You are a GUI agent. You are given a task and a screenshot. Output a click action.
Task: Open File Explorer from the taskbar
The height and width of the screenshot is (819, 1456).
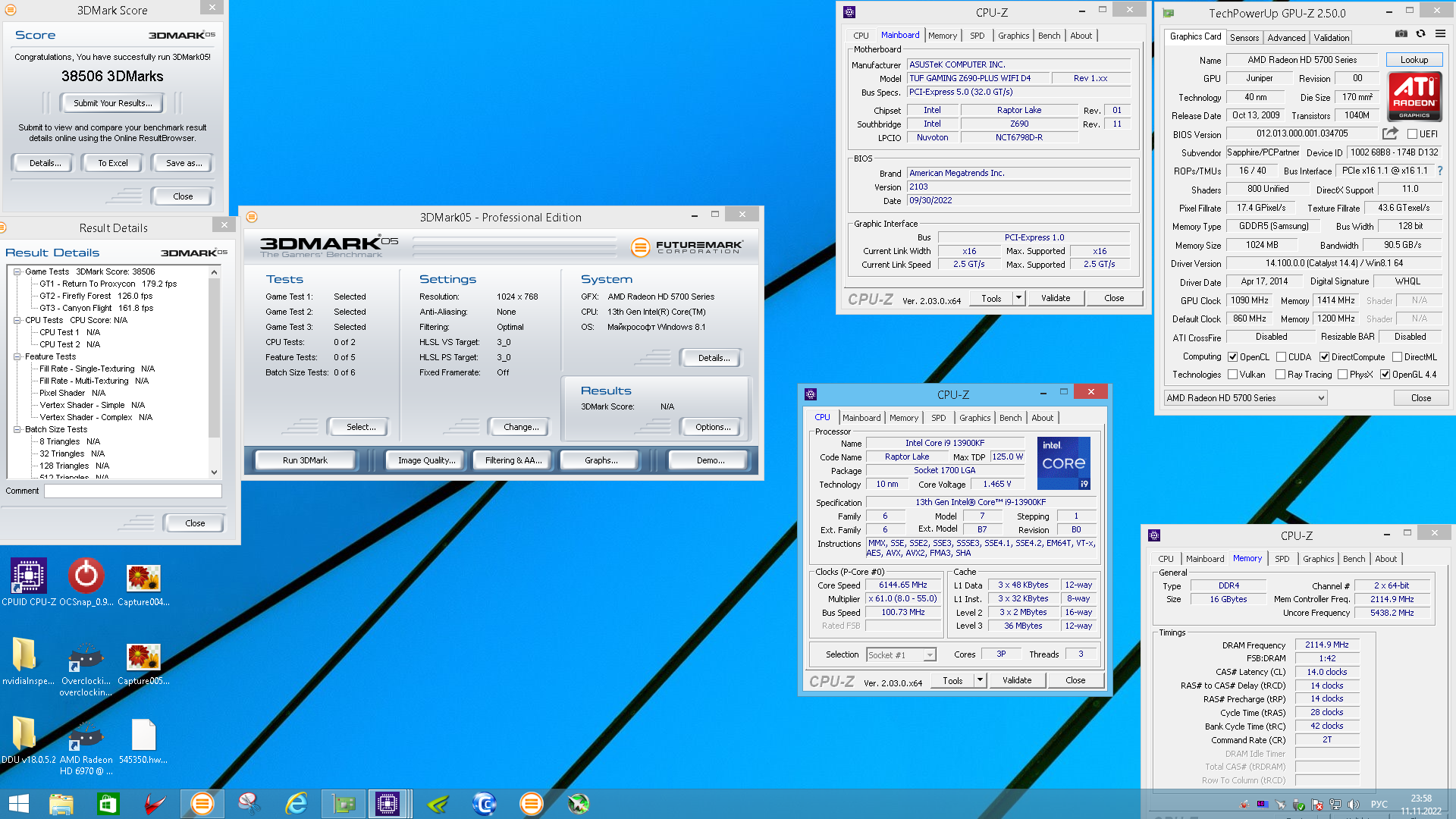[61, 804]
